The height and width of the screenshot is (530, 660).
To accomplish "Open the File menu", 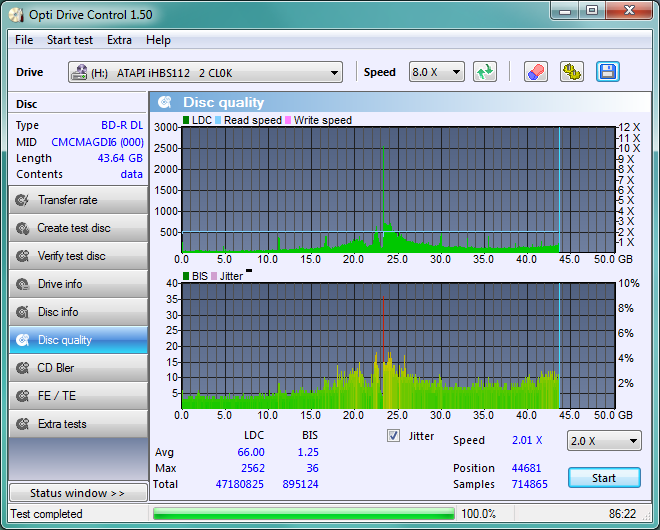I will pos(24,40).
